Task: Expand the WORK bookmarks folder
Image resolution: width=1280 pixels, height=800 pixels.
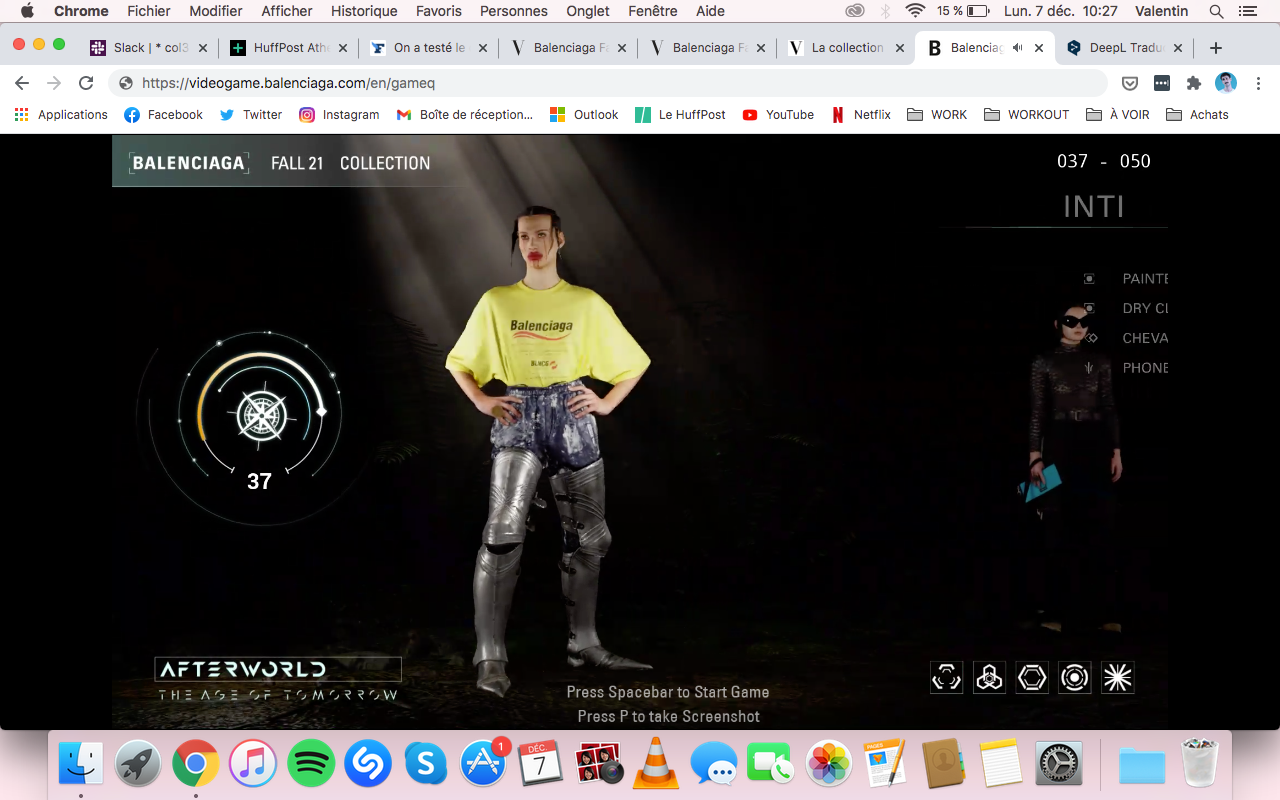Action: pos(937,115)
